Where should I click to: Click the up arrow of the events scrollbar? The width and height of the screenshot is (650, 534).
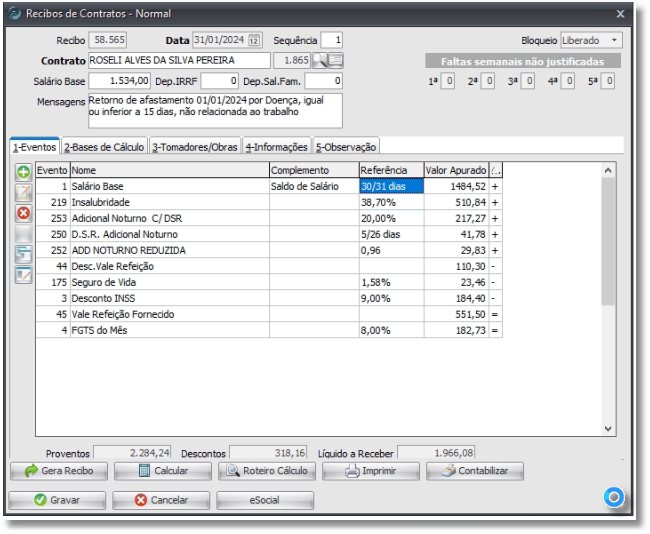(x=608, y=170)
